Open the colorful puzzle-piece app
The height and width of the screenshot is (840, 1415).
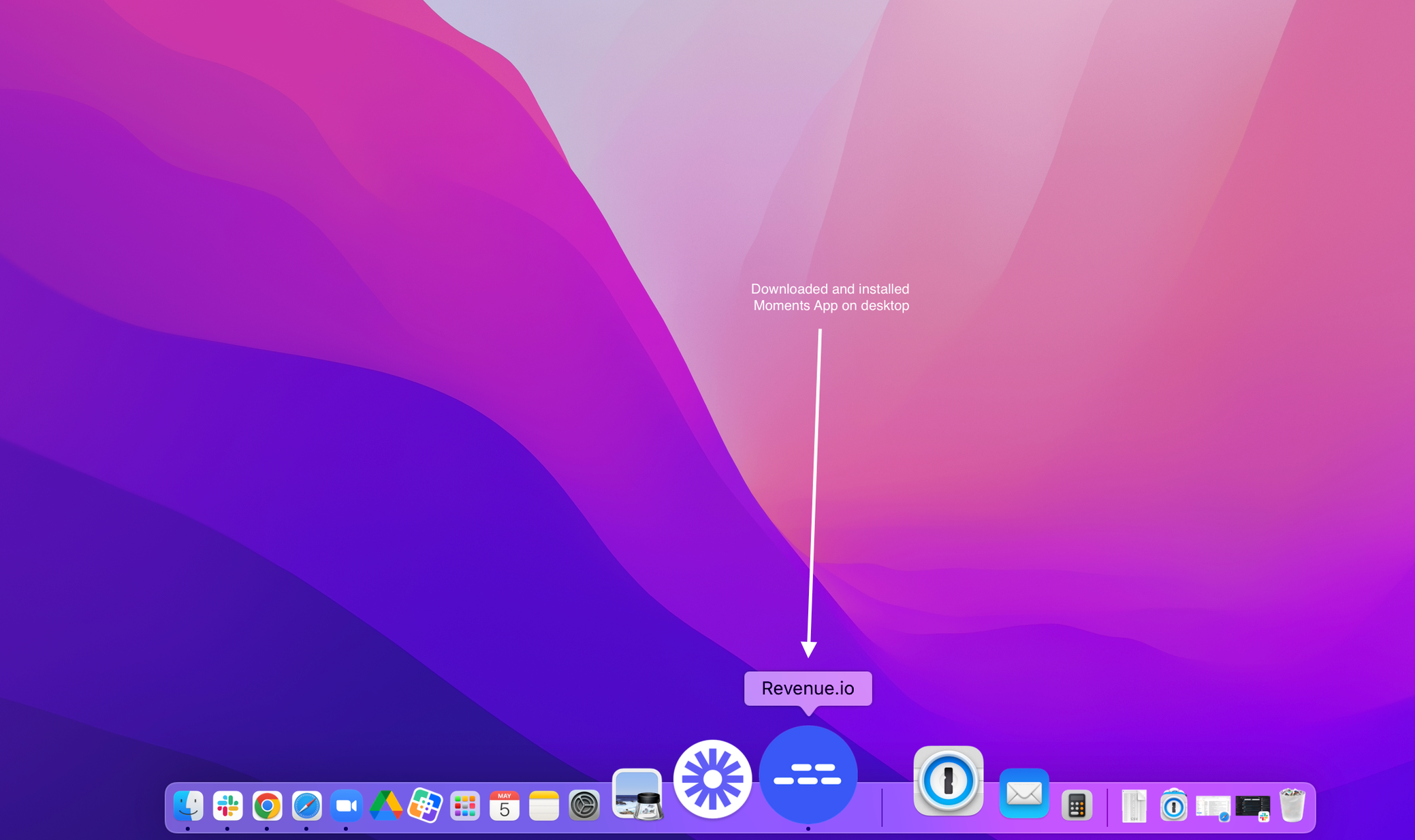tap(426, 806)
